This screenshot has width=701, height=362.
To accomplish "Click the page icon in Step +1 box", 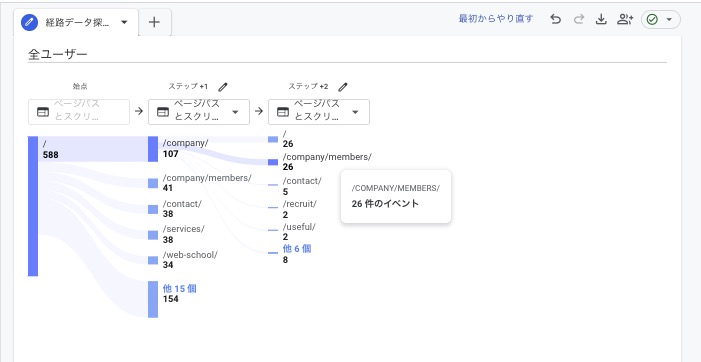I will point(163,112).
